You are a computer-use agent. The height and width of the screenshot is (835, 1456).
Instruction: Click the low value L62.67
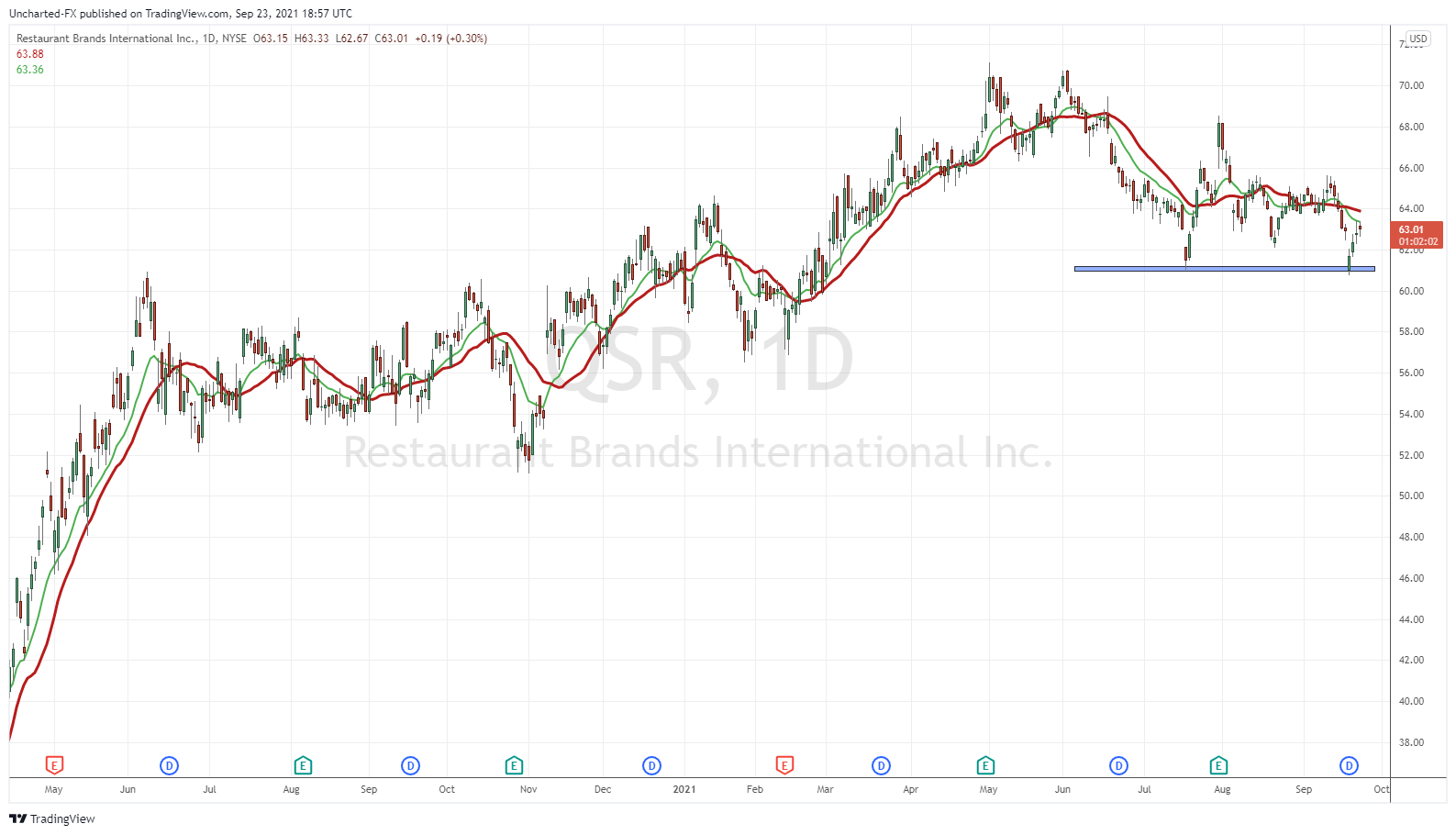[x=351, y=39]
